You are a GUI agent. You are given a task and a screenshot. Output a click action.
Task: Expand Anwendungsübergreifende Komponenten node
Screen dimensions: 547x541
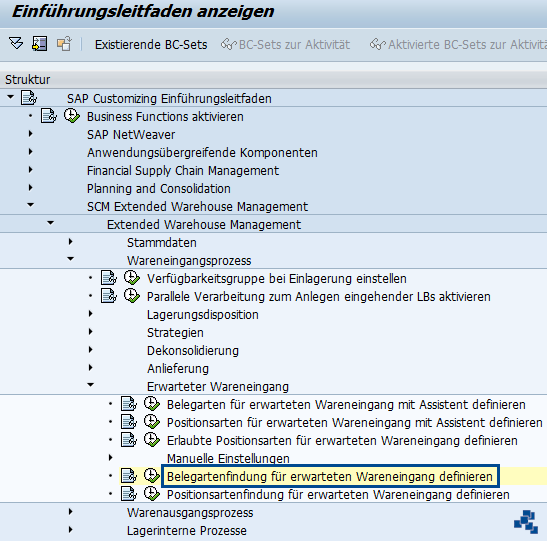[31, 152]
